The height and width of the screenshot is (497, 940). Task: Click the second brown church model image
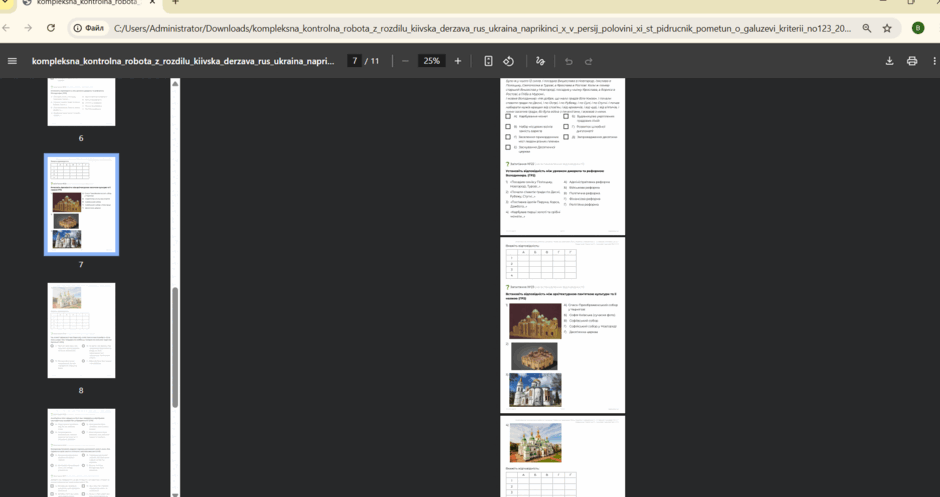(534, 356)
